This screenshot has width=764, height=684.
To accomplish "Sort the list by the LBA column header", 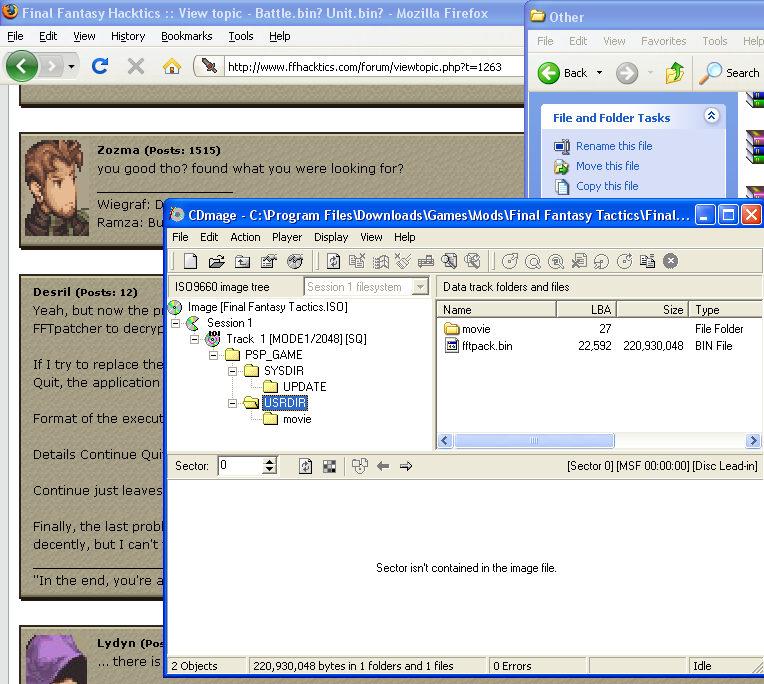I will pos(587,310).
